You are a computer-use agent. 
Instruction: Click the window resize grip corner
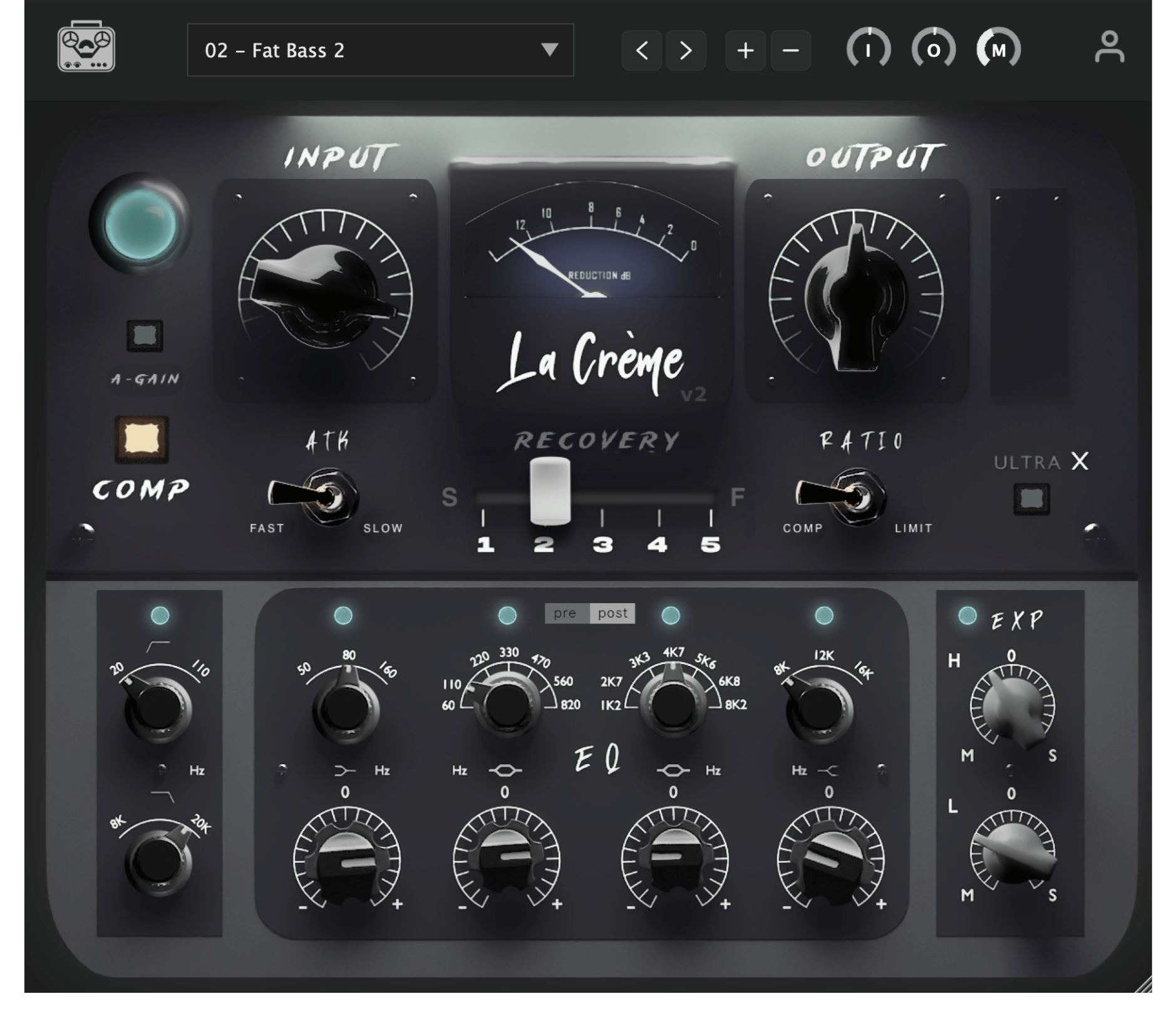point(1143,985)
